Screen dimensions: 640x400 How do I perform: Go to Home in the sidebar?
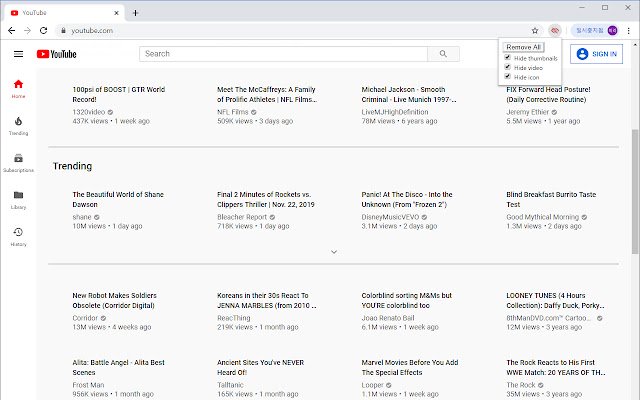[18, 89]
